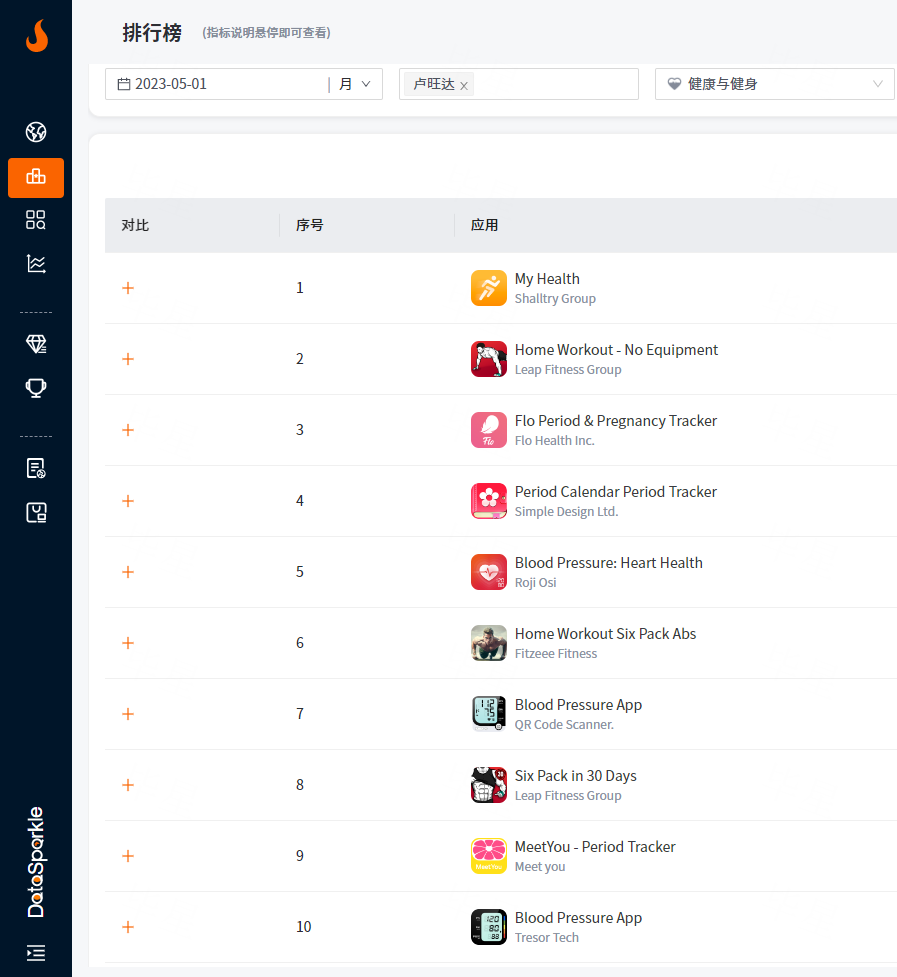Open the globe icon in sidebar
Viewport: 897px width, 977px height.
[36, 132]
